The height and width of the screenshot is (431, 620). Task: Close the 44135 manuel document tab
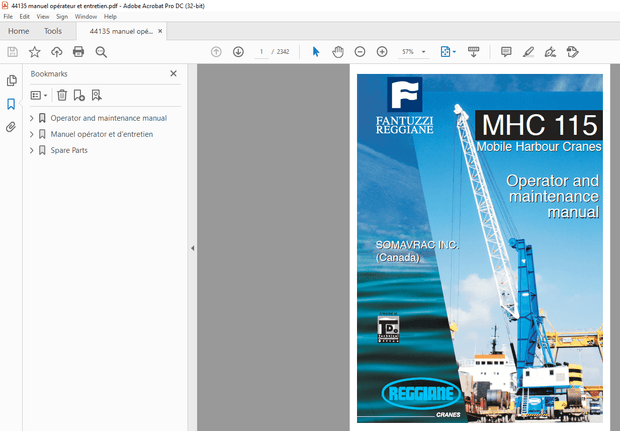coord(160,31)
